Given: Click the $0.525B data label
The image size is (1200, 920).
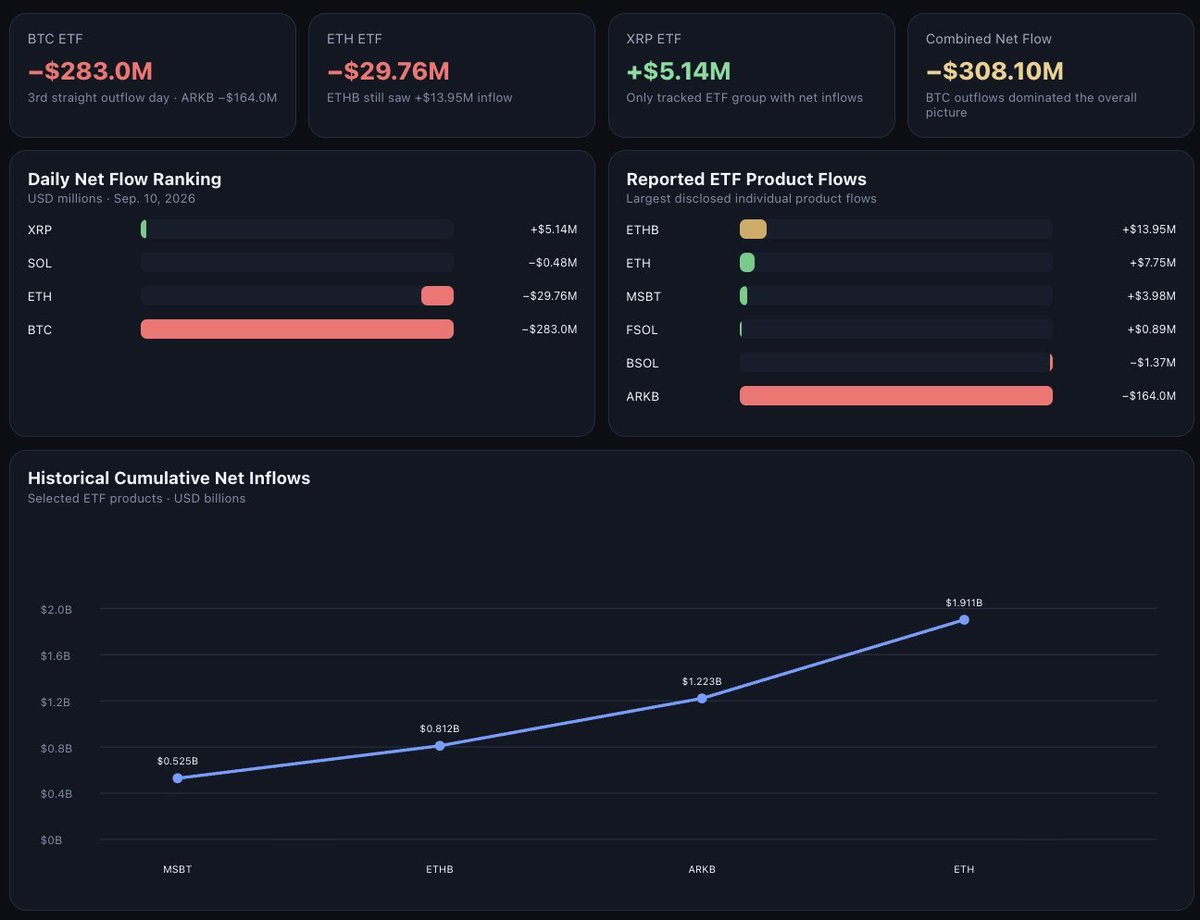Looking at the screenshot, I should point(177,761).
